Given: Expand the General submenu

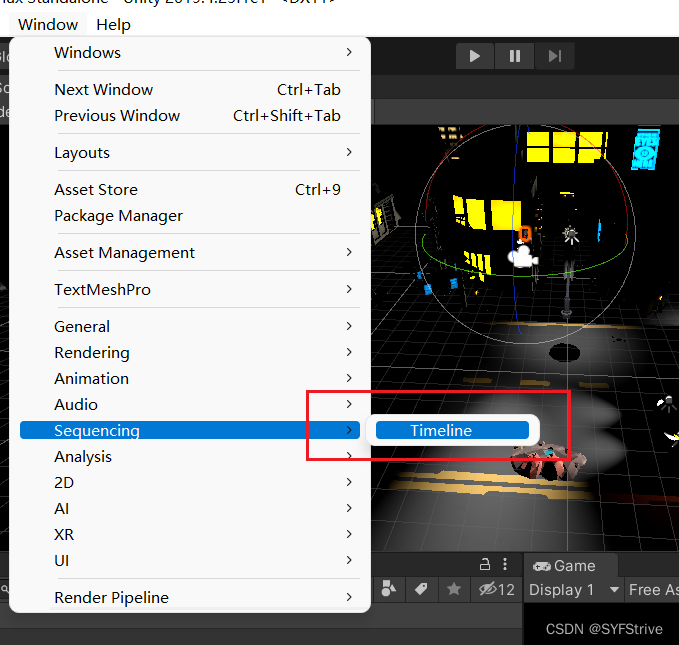Looking at the screenshot, I should click(x=190, y=327).
